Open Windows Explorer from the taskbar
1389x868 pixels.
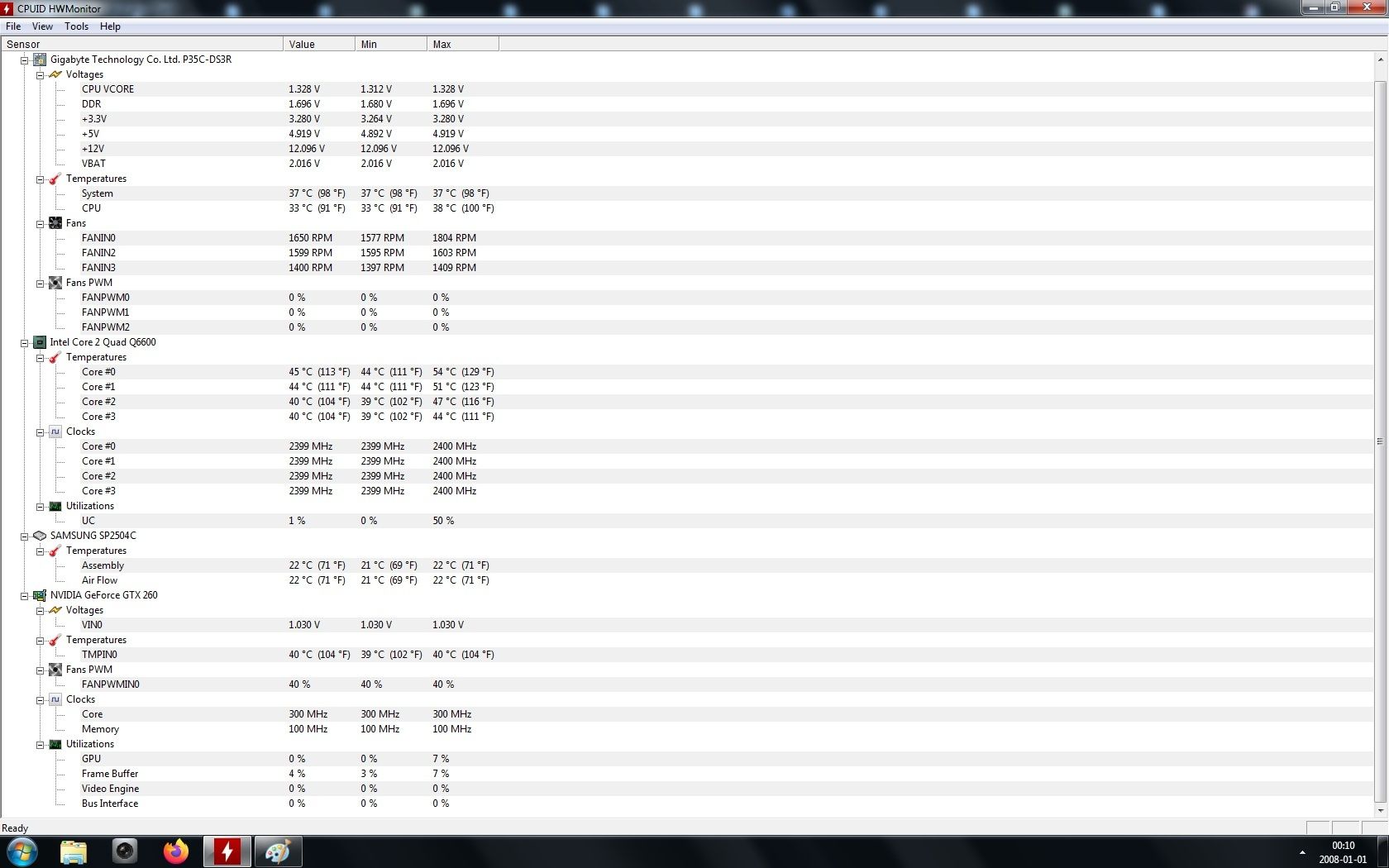tap(74, 851)
